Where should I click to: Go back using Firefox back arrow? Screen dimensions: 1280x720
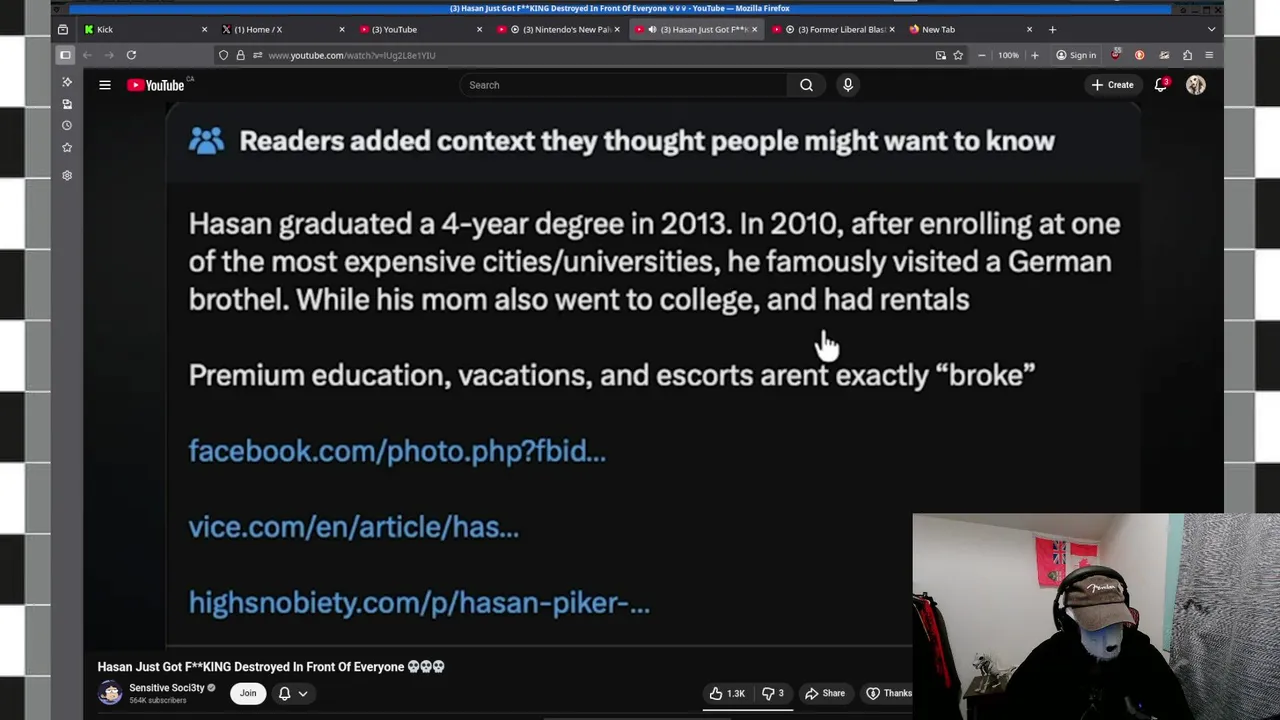point(87,55)
